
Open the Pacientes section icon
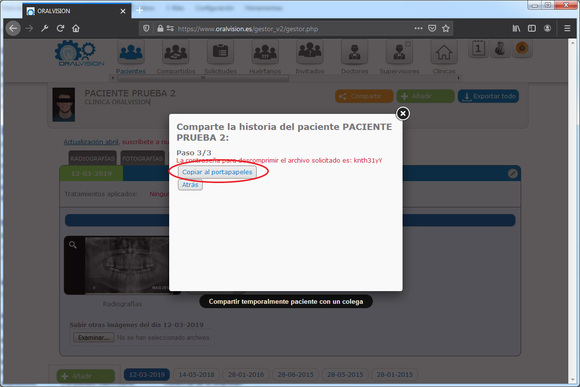(131, 53)
